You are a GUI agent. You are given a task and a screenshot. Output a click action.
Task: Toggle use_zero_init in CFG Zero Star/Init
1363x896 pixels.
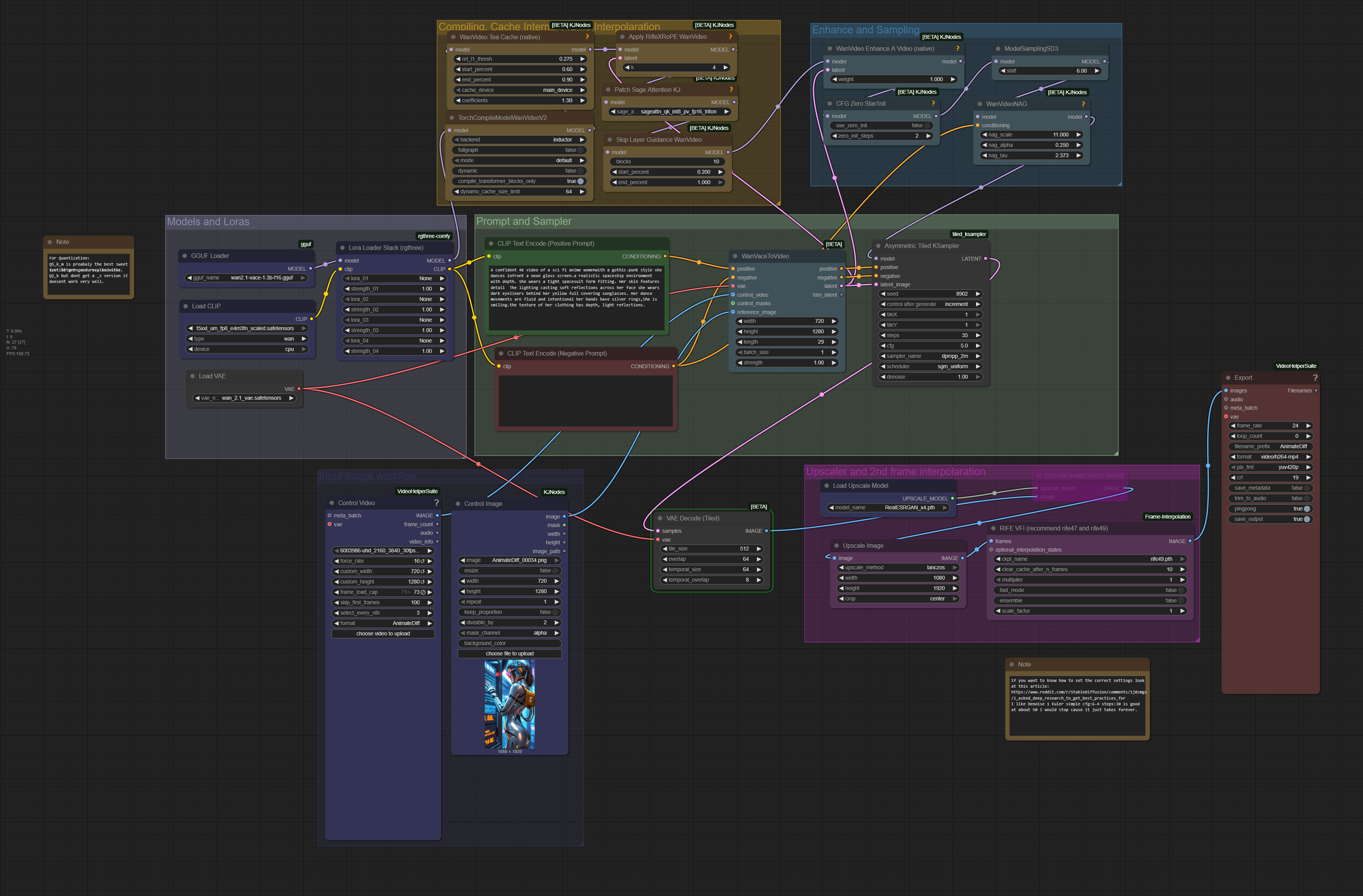pyautogui.click(x=927, y=125)
